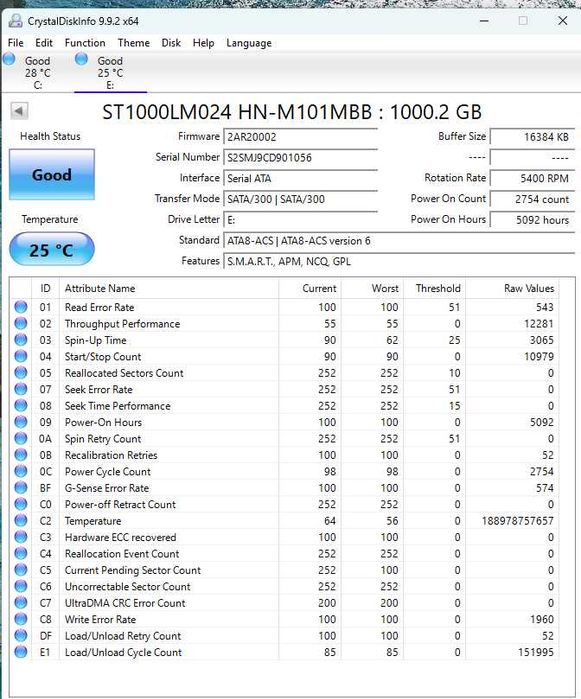Open the Edit menu

point(44,43)
